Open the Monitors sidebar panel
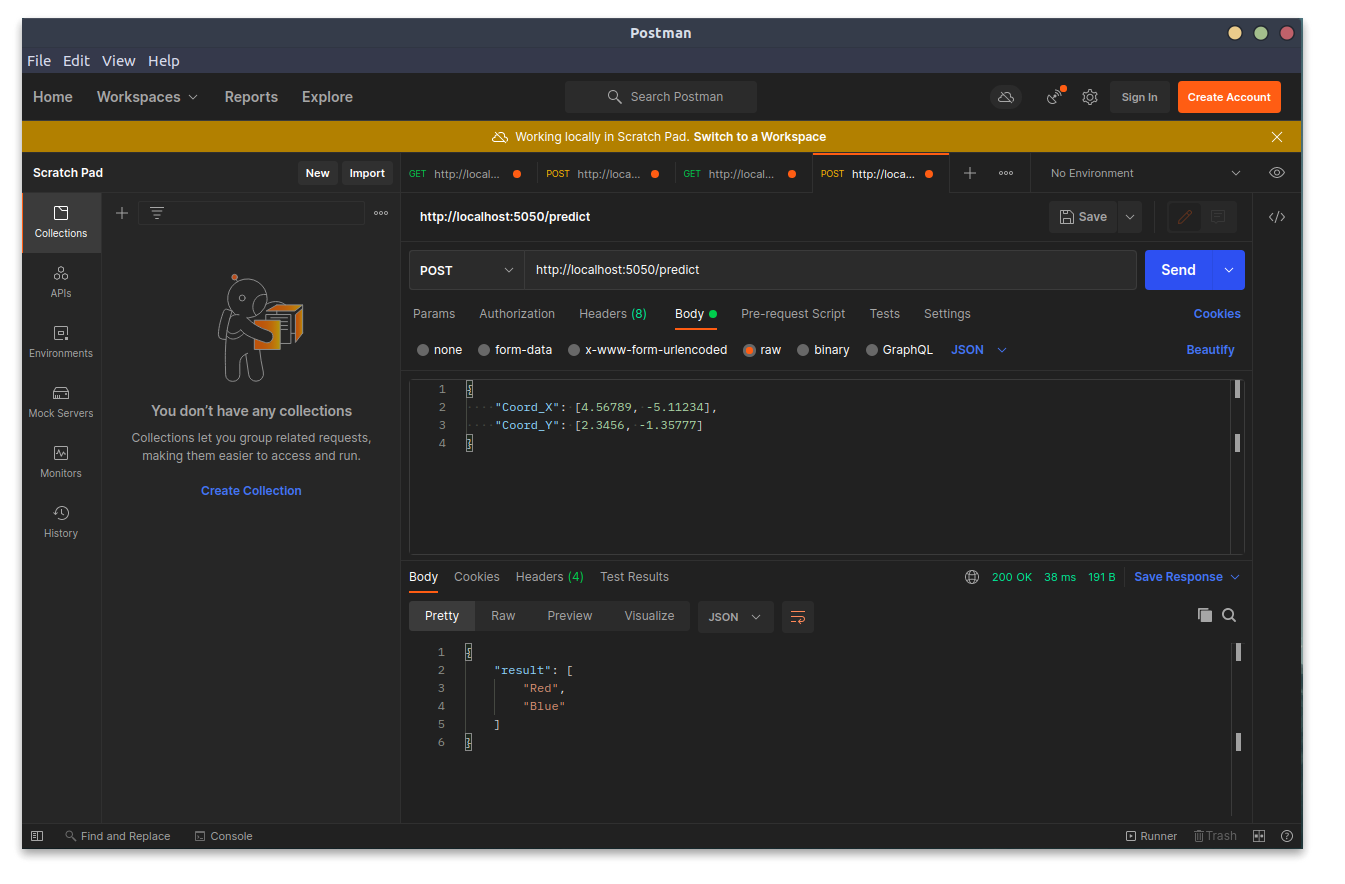 pyautogui.click(x=61, y=461)
